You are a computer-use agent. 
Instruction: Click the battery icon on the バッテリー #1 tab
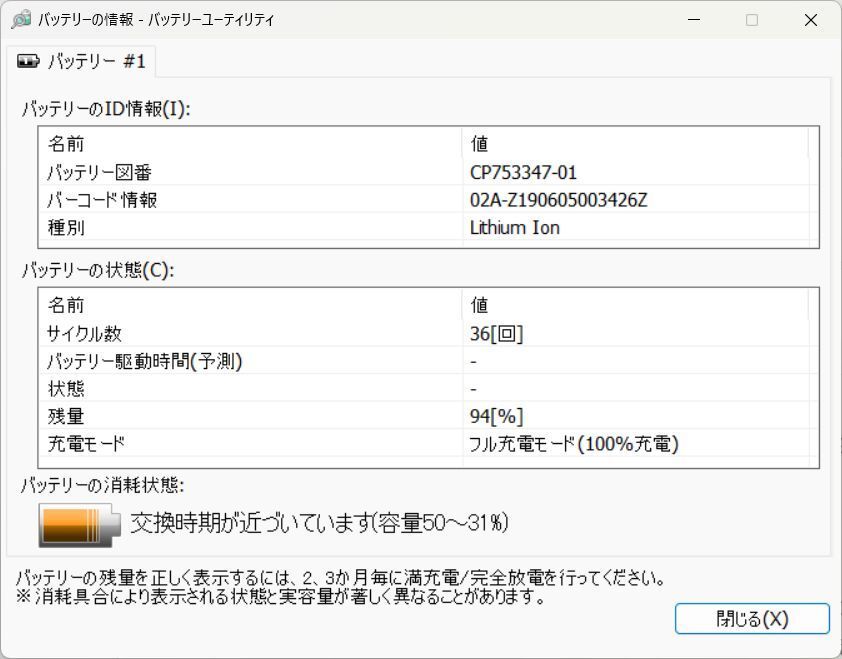pos(27,61)
